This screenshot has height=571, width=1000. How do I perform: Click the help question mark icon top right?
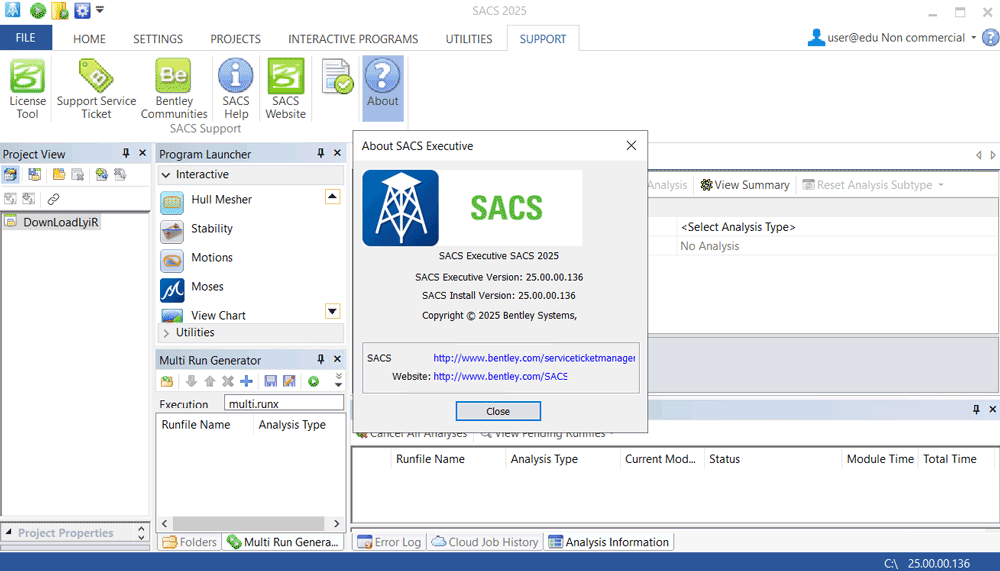pos(990,38)
